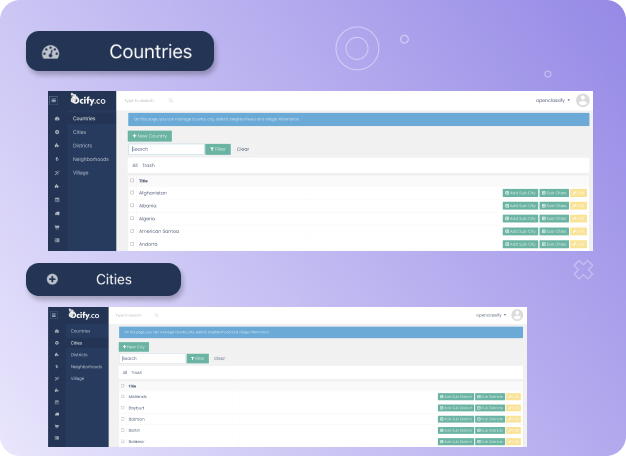The width and height of the screenshot is (626, 456).
Task: Click the hamburger menu icon in the Cities panel
Action: coord(56,315)
